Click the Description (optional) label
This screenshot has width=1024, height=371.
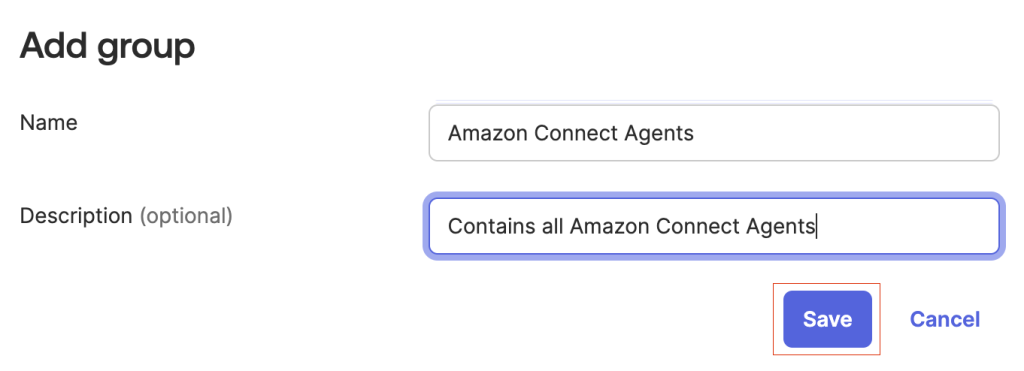(x=126, y=216)
